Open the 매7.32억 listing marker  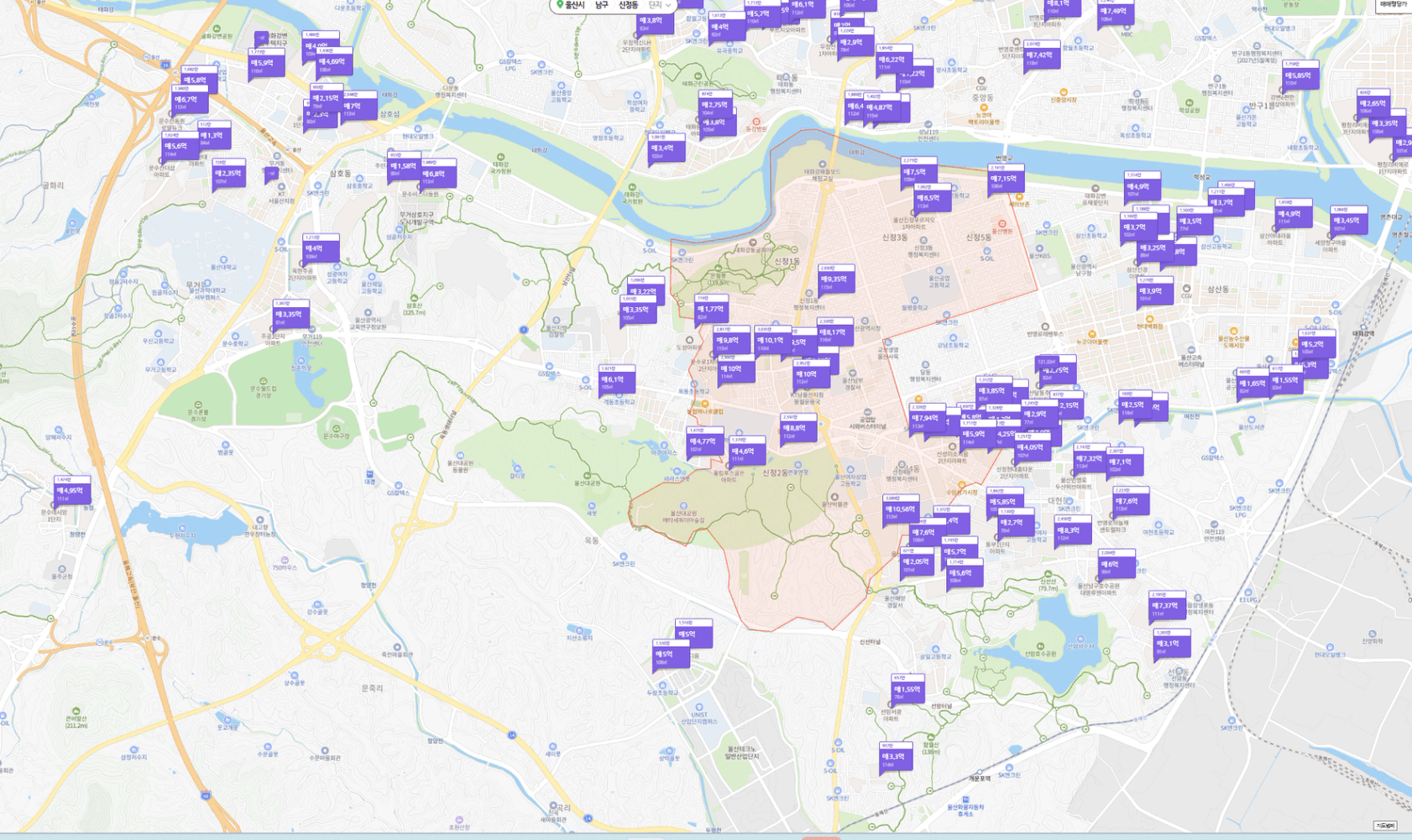click(x=1090, y=458)
